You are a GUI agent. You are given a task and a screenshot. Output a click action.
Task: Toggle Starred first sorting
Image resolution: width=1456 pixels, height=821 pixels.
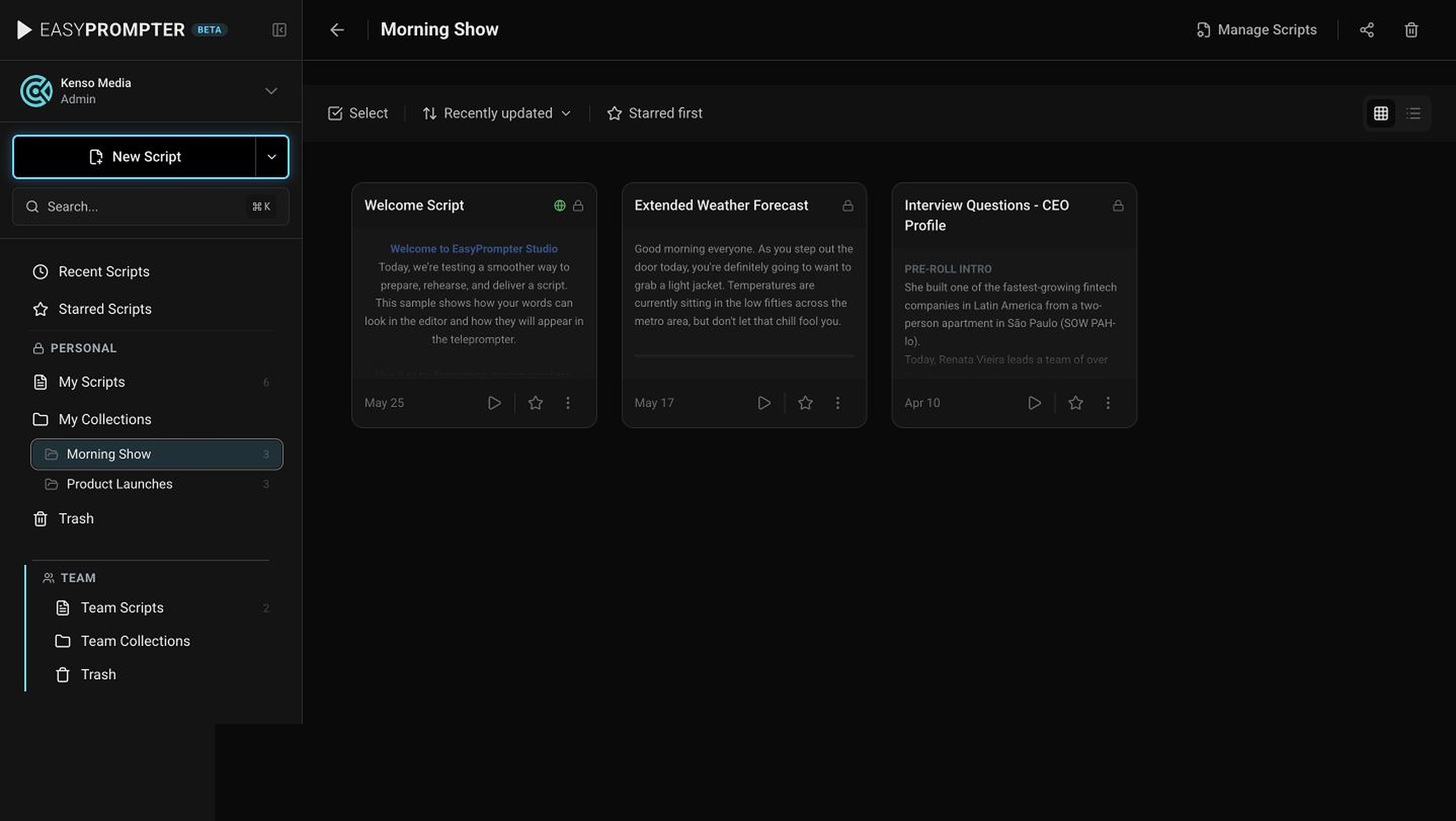pyautogui.click(x=655, y=113)
